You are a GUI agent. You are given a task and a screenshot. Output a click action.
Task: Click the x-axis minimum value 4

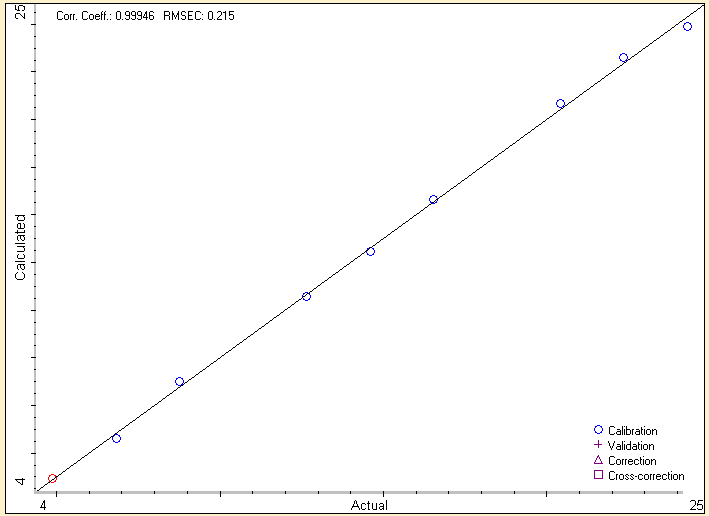43,505
